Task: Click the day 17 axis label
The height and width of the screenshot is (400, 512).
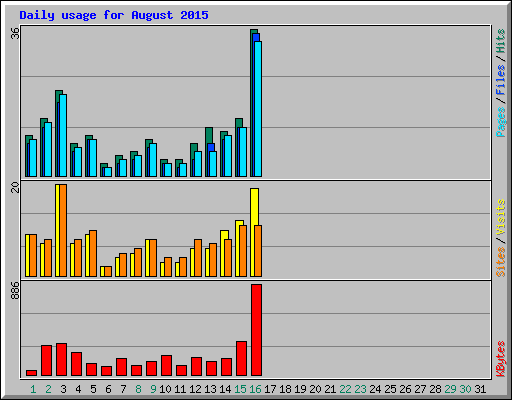Action: tap(270, 389)
